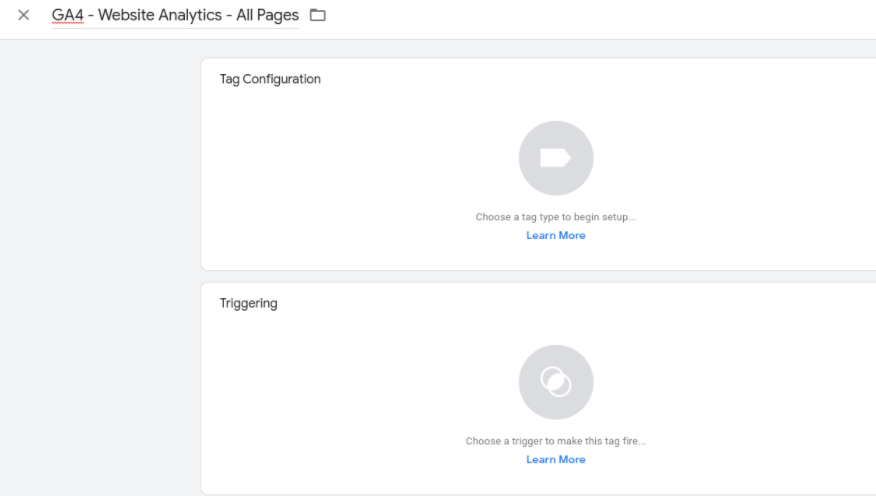876x496 pixels.
Task: Click the underlined word GA4 in title
Action: point(67,16)
